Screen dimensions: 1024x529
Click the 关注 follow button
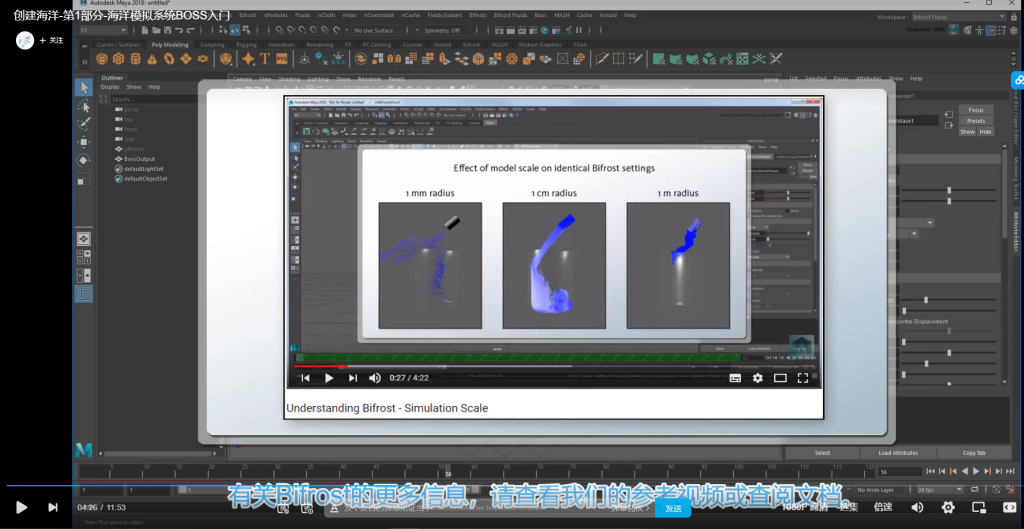coord(52,40)
